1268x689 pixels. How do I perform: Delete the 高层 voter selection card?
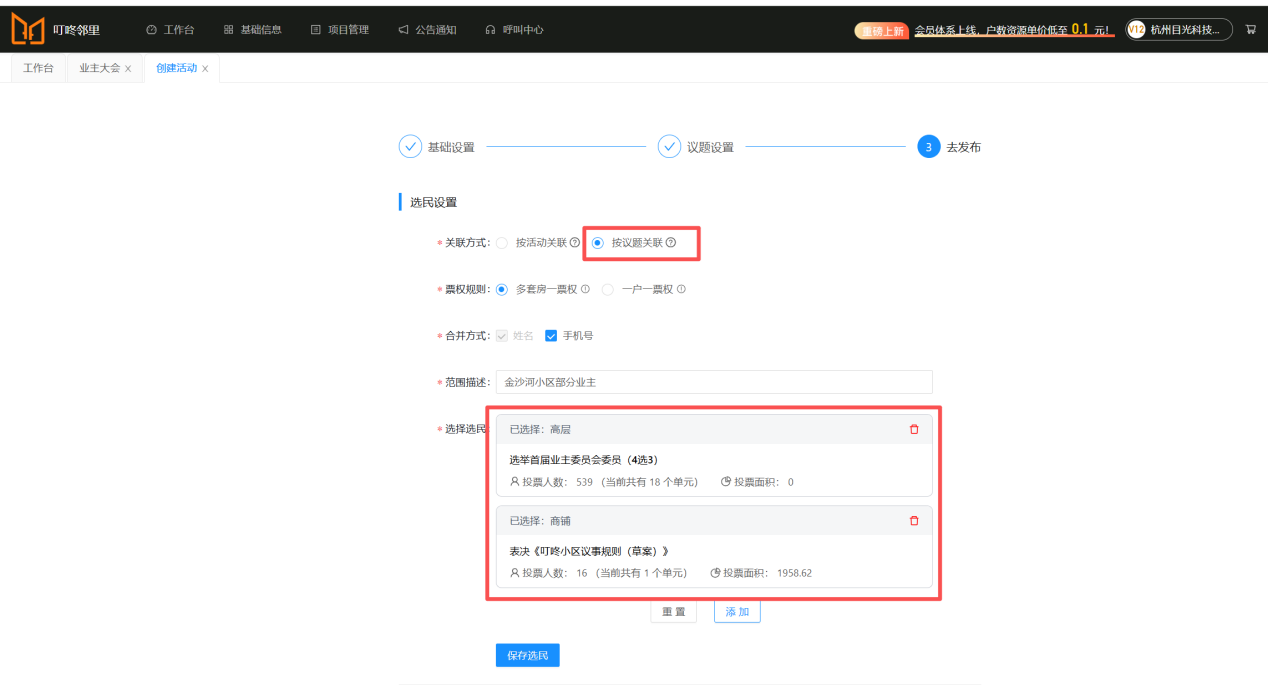click(x=913, y=429)
